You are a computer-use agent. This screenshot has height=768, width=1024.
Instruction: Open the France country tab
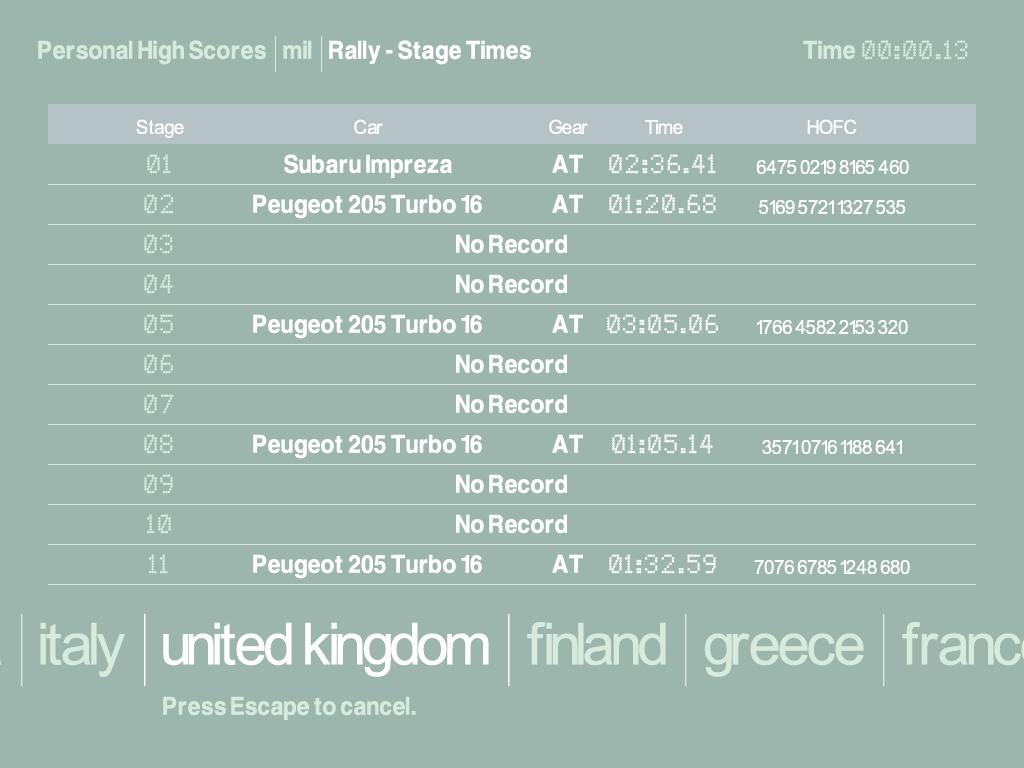[x=962, y=647]
